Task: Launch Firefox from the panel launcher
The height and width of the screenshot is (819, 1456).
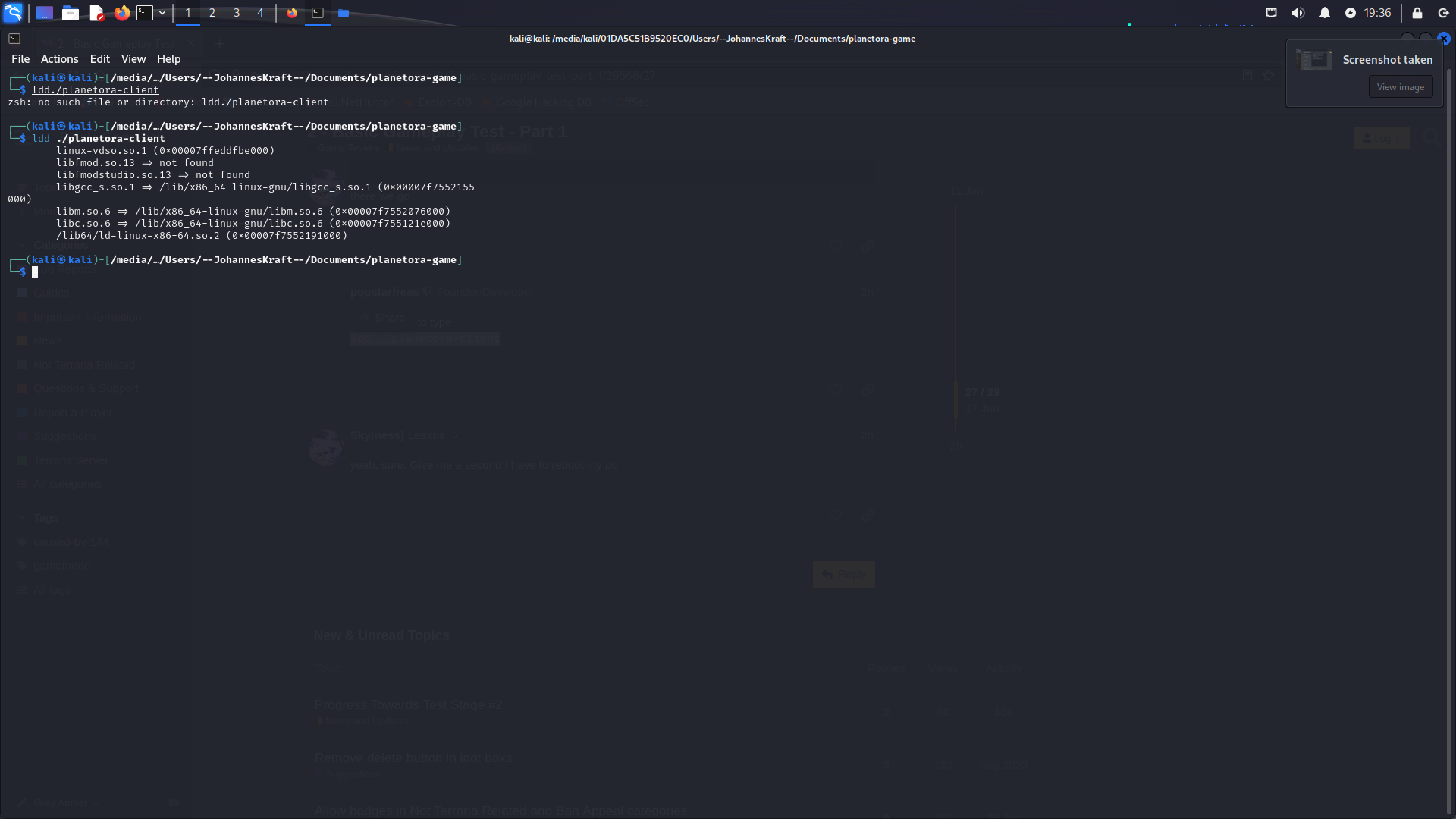Action: click(121, 12)
